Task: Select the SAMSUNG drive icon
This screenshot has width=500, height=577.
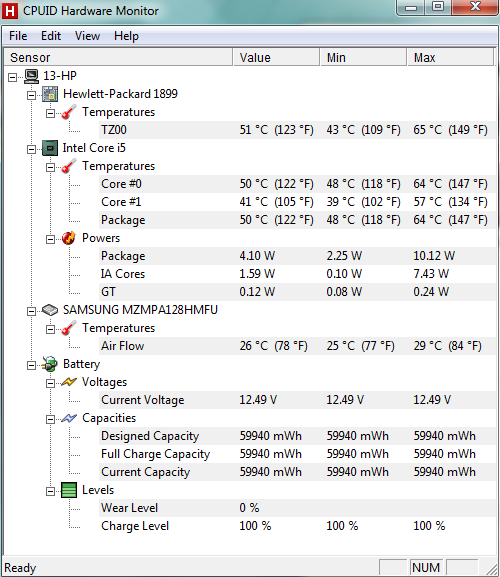Action: coord(50,310)
